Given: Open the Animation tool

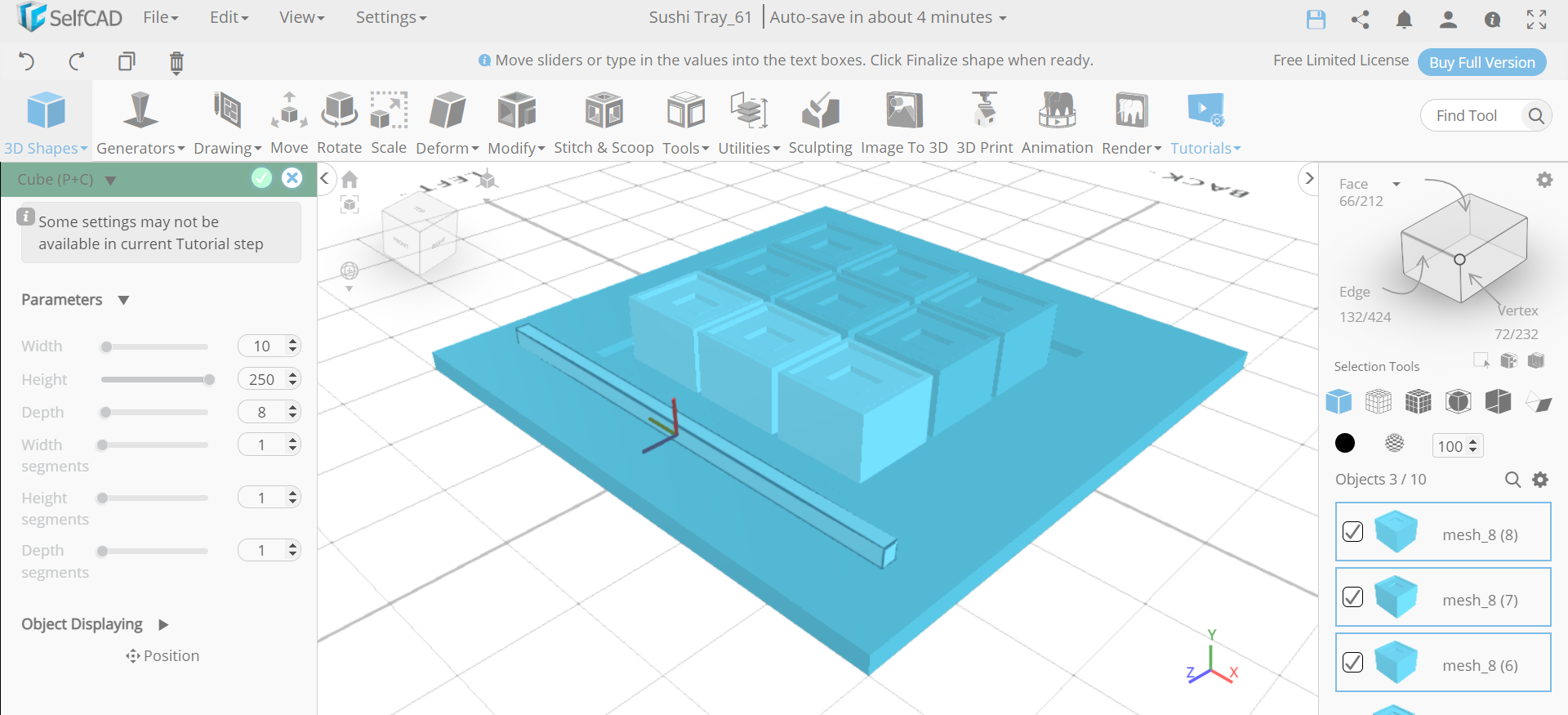Looking at the screenshot, I should (x=1057, y=123).
